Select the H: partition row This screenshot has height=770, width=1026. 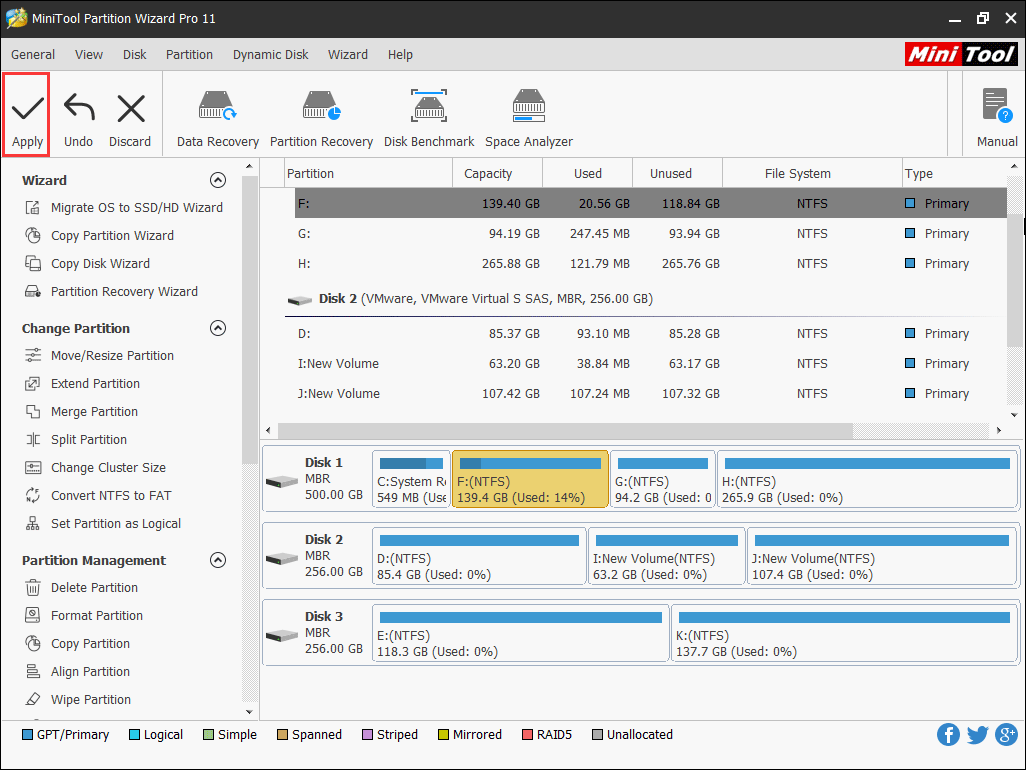click(650, 264)
